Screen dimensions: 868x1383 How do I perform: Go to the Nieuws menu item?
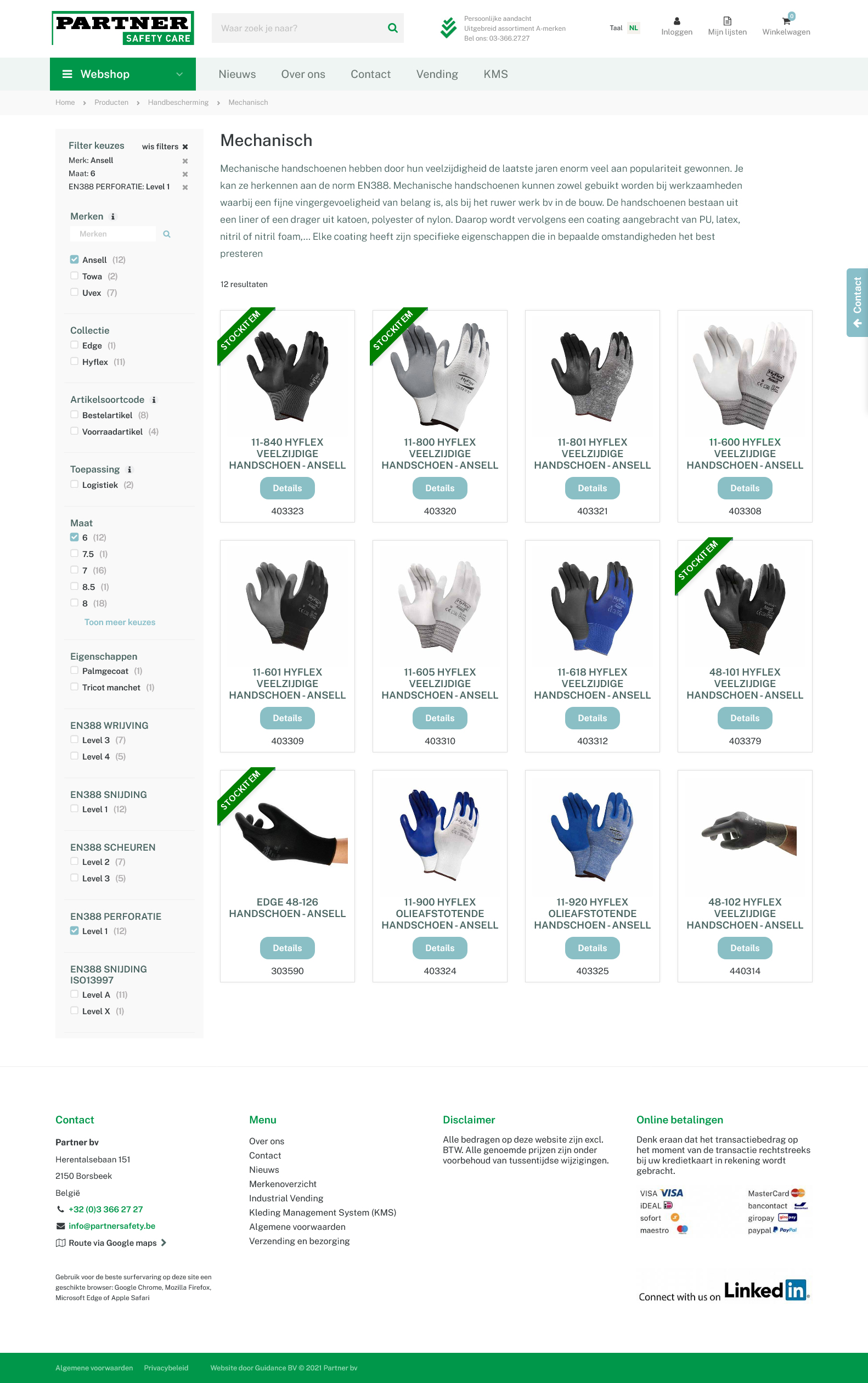point(237,74)
